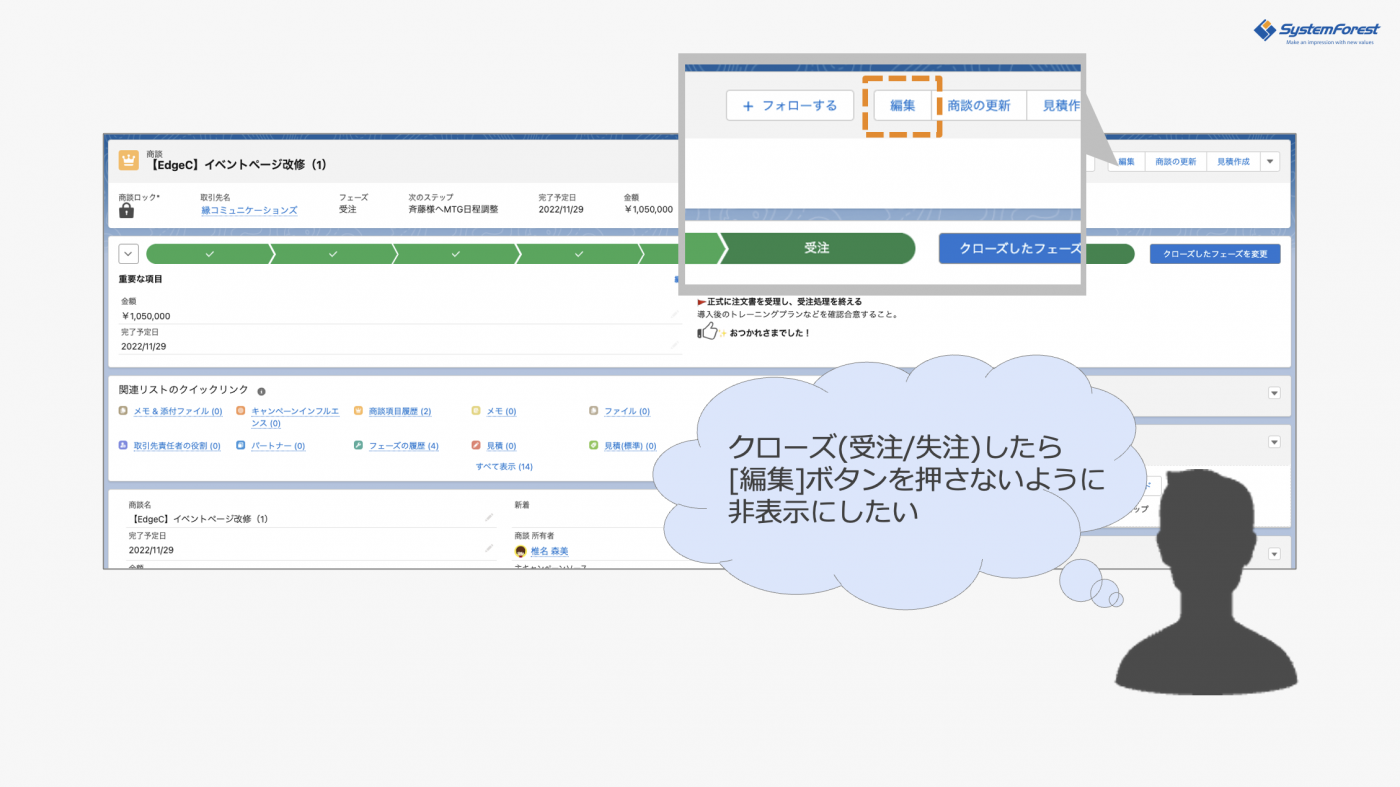Click the purple icon before 取引先責任者の役割 (0)

click(x=123, y=445)
